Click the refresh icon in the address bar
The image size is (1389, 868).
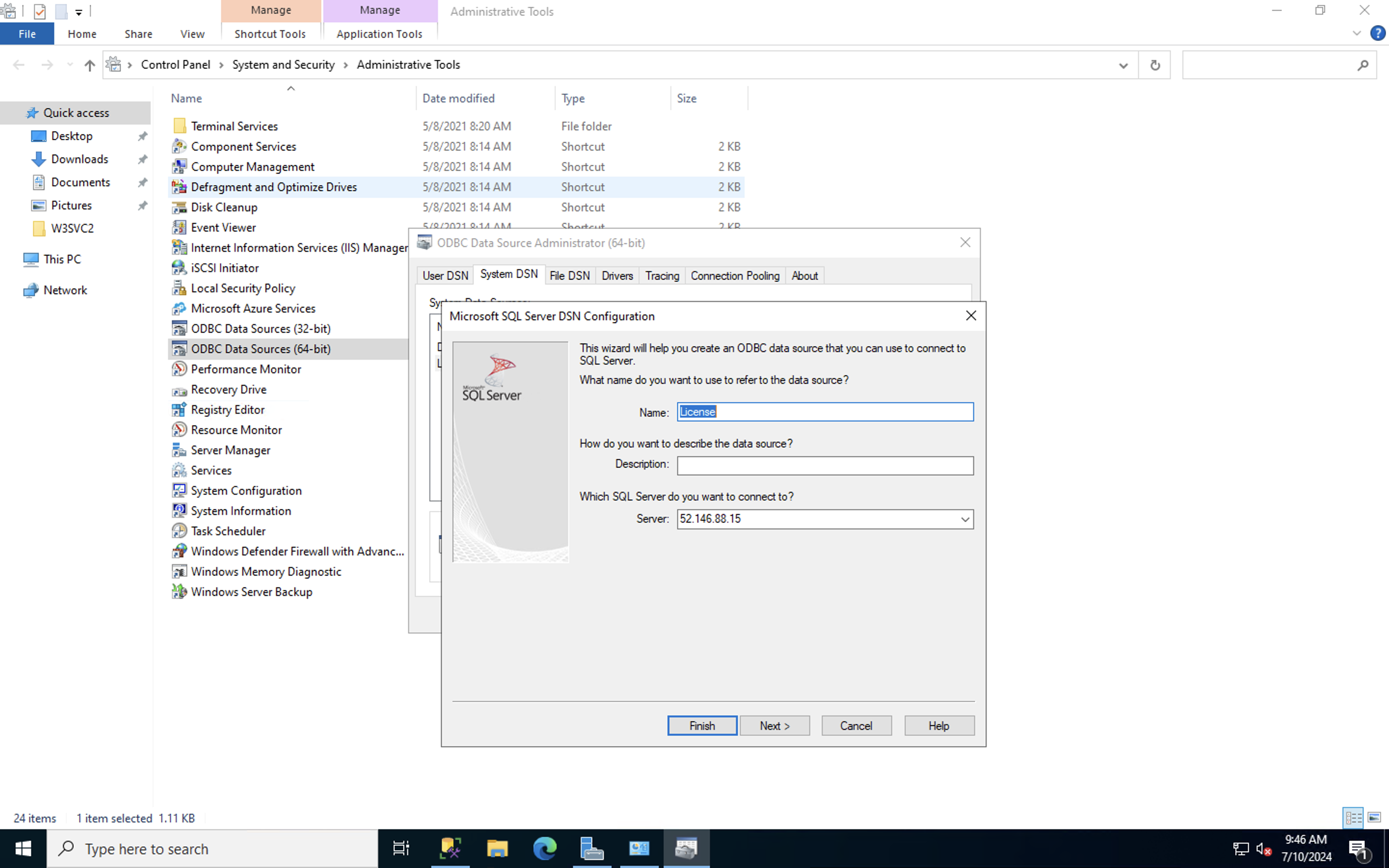1155,64
